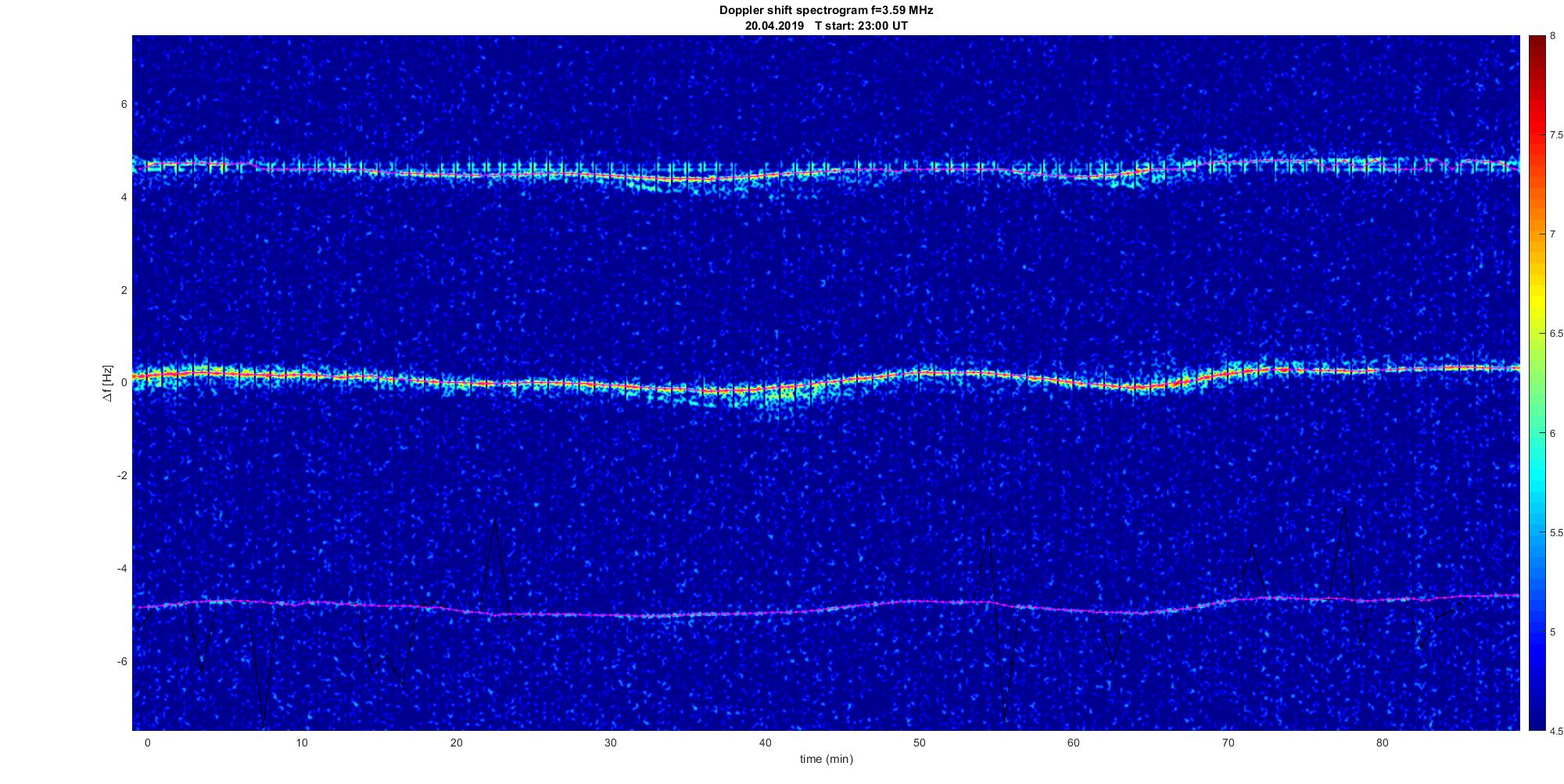
Task: Click y-axis tick label '-2'
Action: tap(122, 476)
